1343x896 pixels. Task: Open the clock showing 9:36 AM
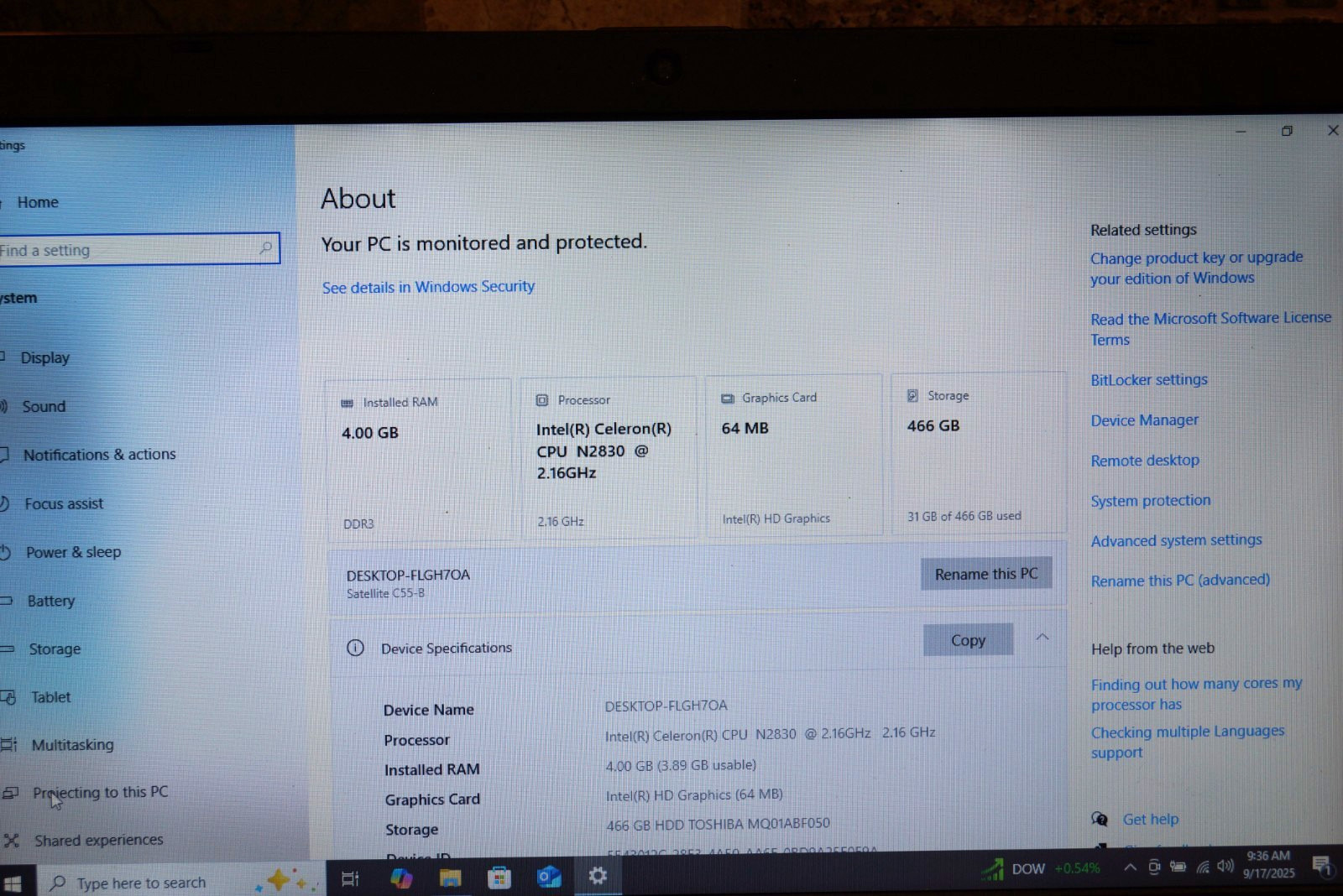1268,864
